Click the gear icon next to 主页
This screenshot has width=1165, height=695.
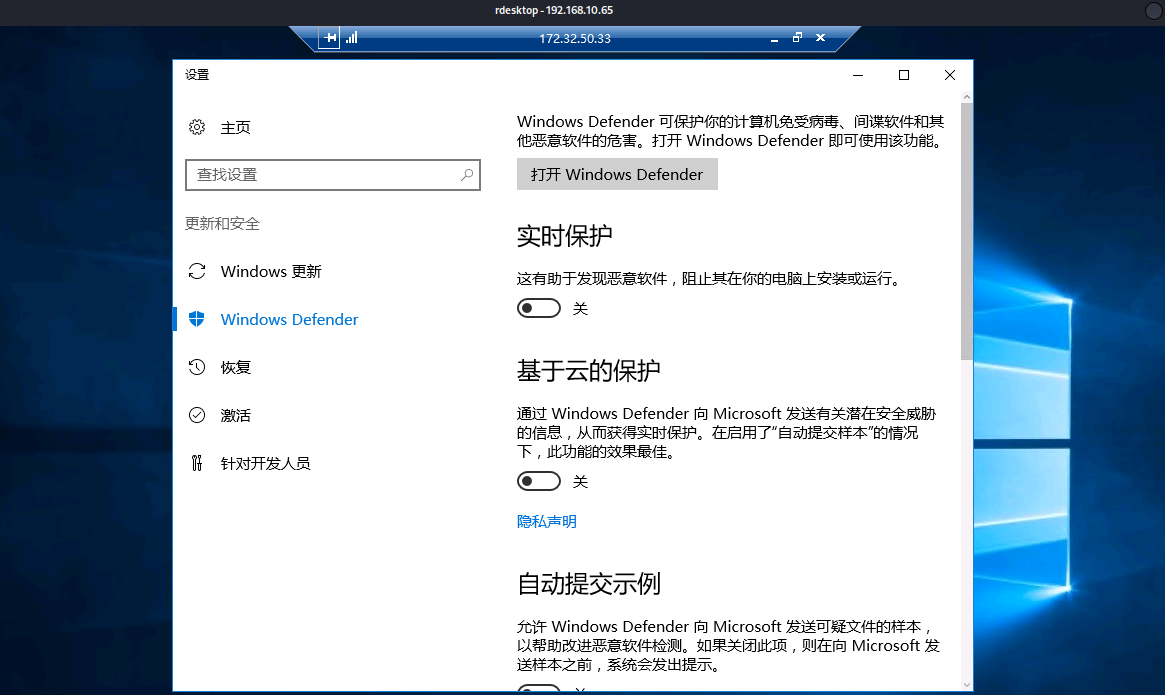coord(197,127)
